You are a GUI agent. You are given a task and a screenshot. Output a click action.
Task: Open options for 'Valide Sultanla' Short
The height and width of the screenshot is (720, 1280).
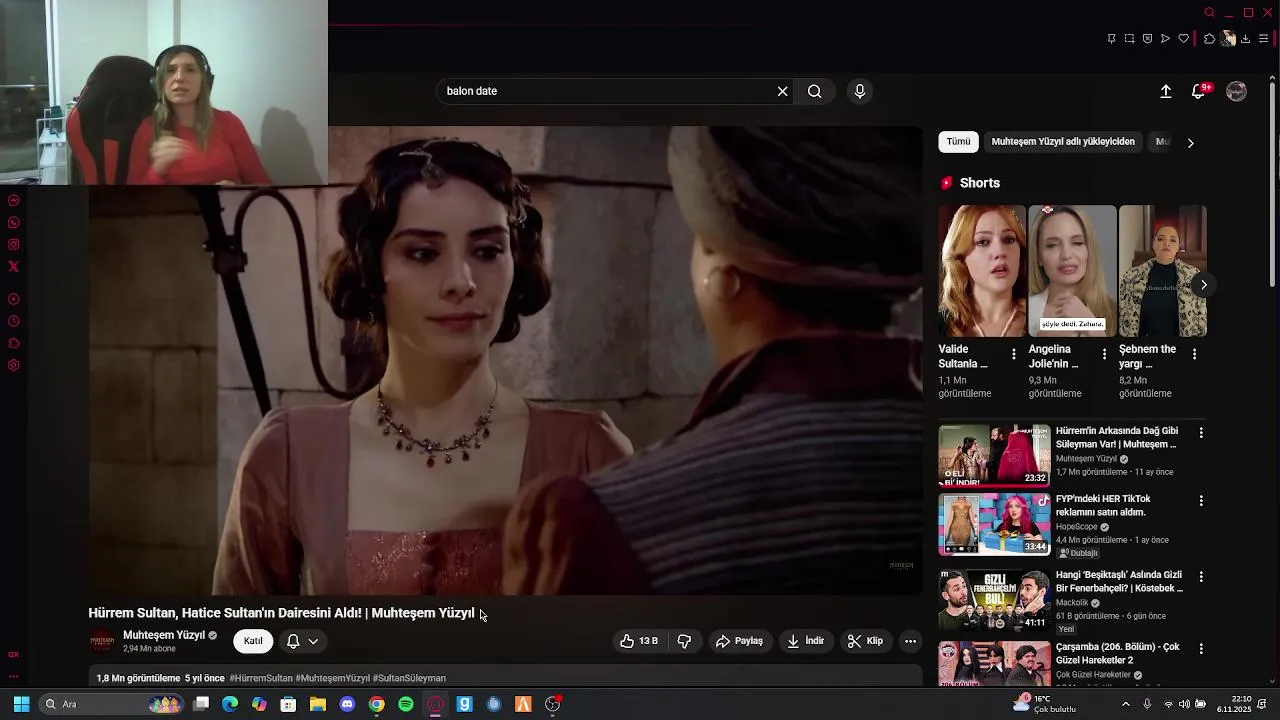pos(1014,354)
